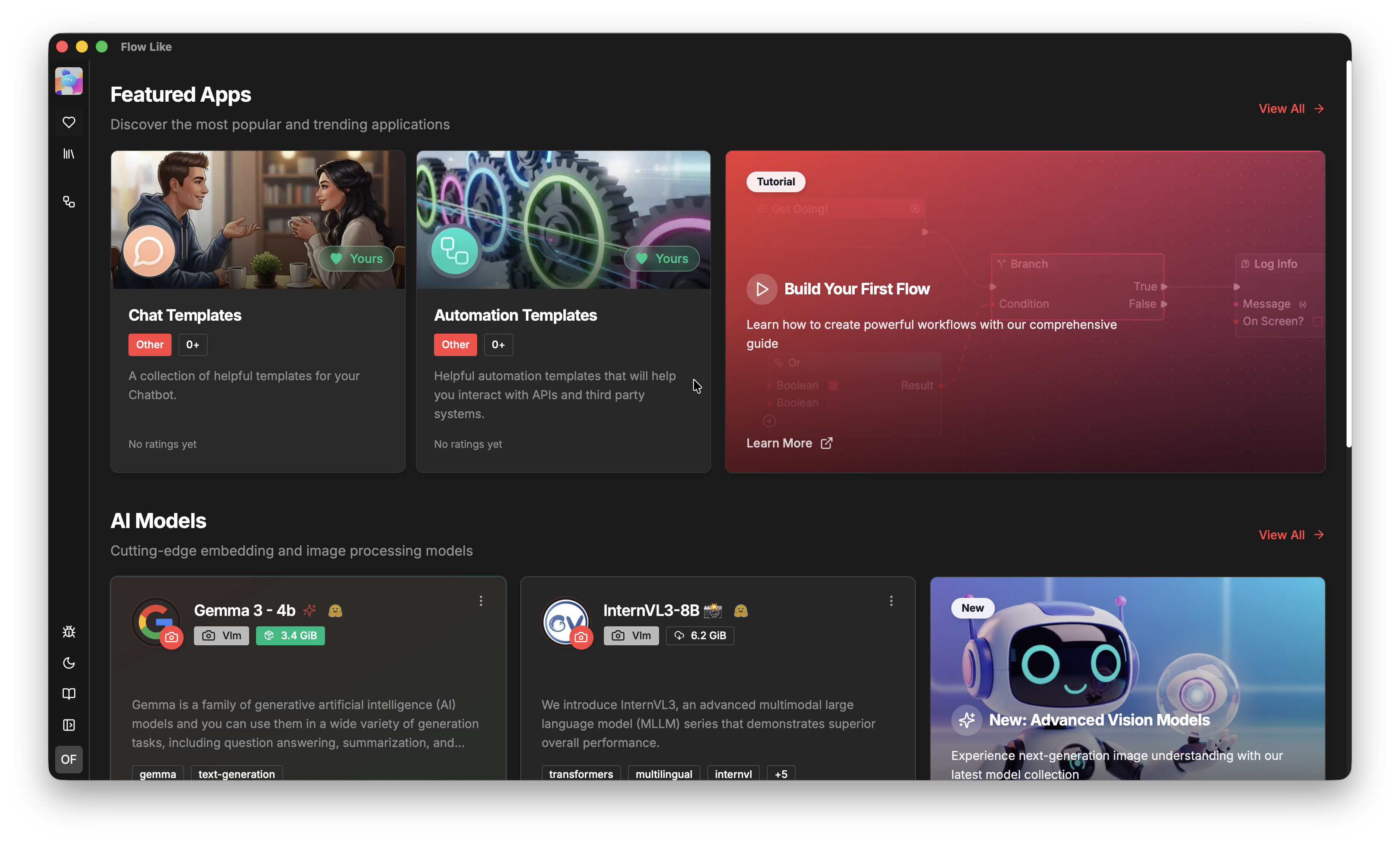The height and width of the screenshot is (844, 1400).
Task: Open the documentation book icon
Action: [x=68, y=694]
